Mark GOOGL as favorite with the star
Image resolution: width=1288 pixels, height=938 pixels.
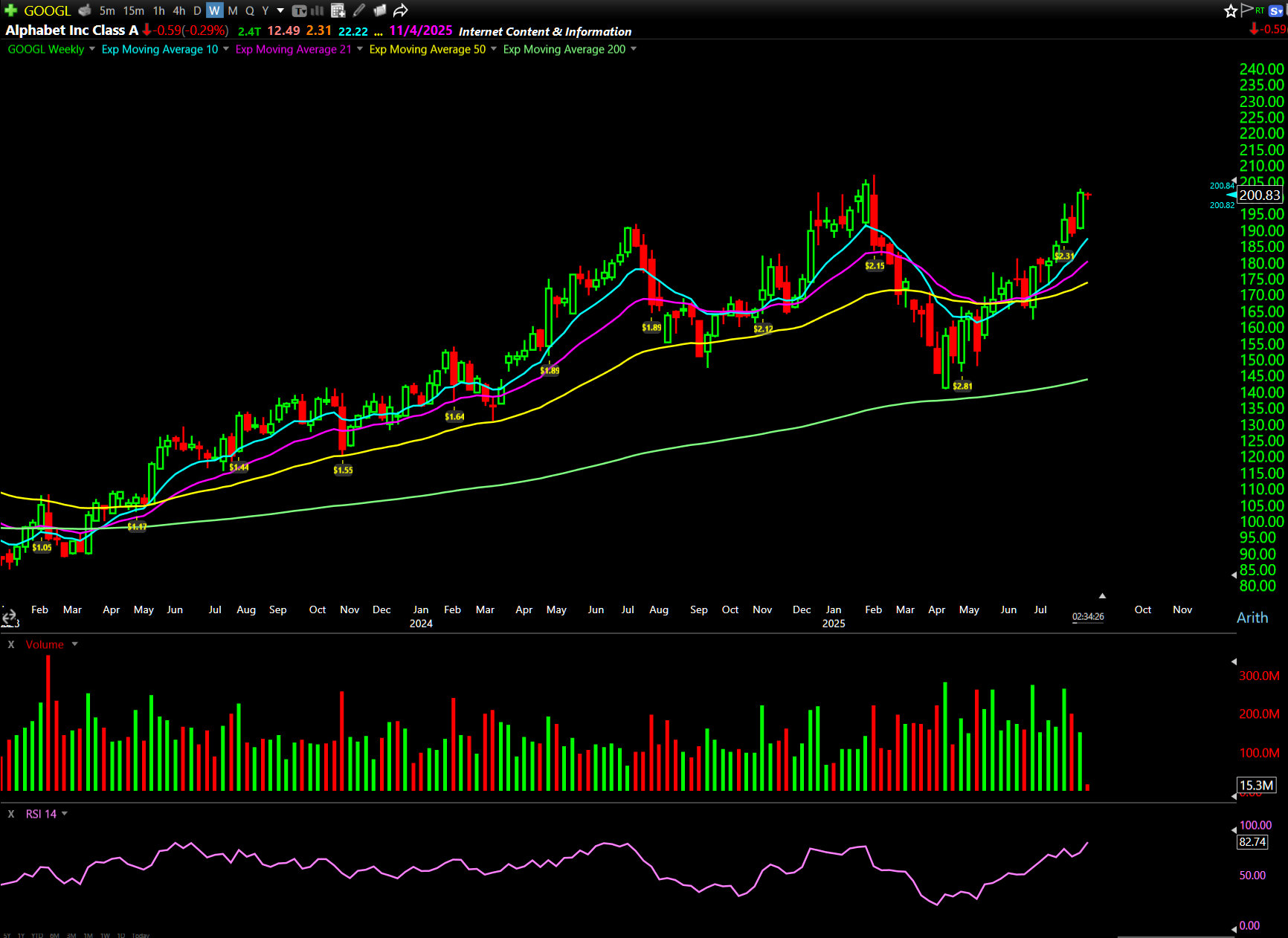tap(1231, 10)
